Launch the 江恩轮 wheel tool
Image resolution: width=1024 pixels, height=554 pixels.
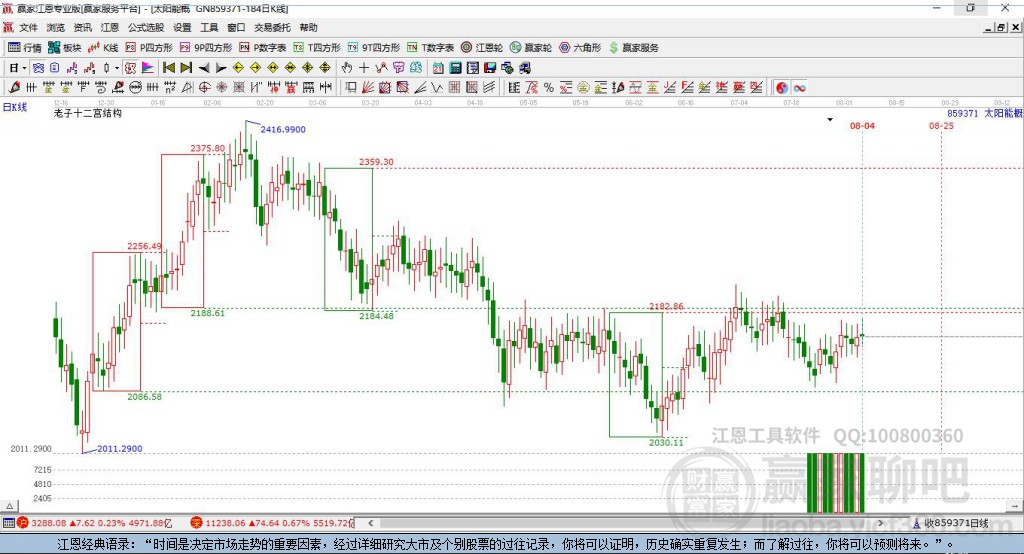coord(482,48)
